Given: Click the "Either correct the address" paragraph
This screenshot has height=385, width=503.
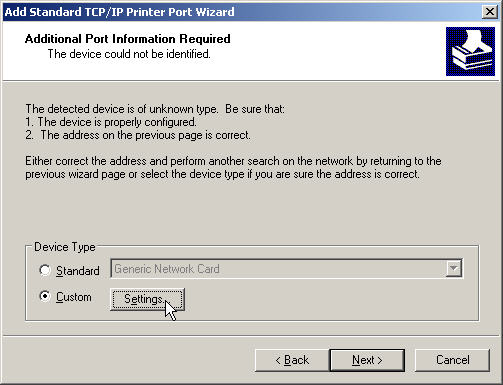Looking at the screenshot, I should 233,168.
